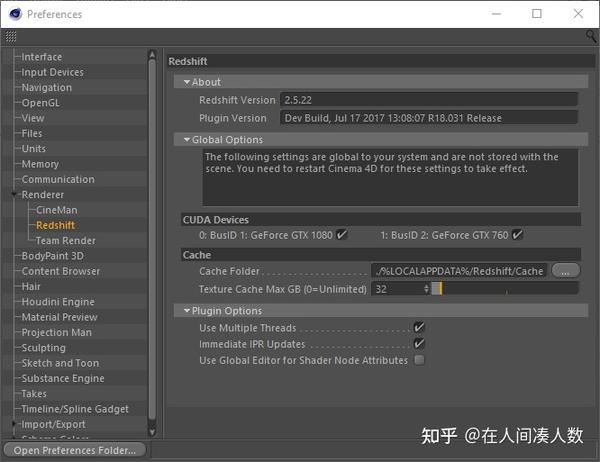Viewport: 600px width, 462px height.
Task: Open Material Preview preferences
Action: (59, 317)
